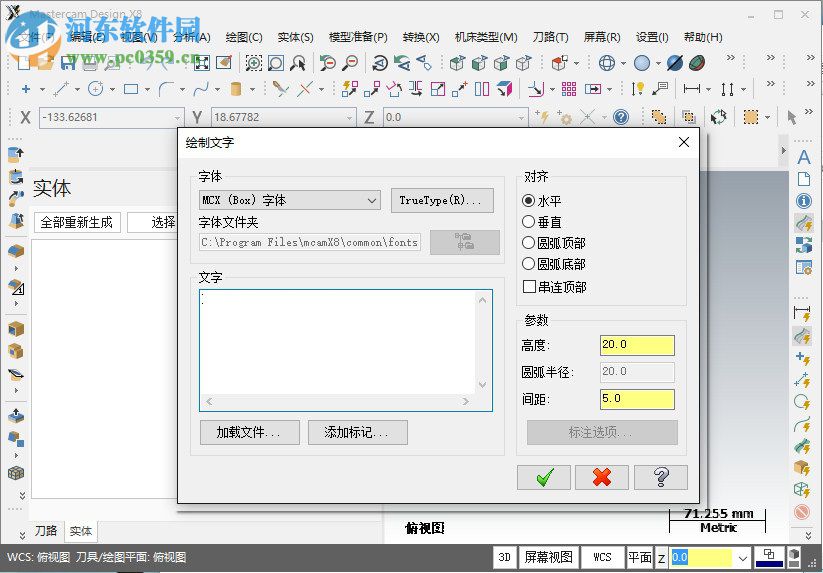
Task: Expand the status bar Z depth dropdown
Action: point(743,557)
